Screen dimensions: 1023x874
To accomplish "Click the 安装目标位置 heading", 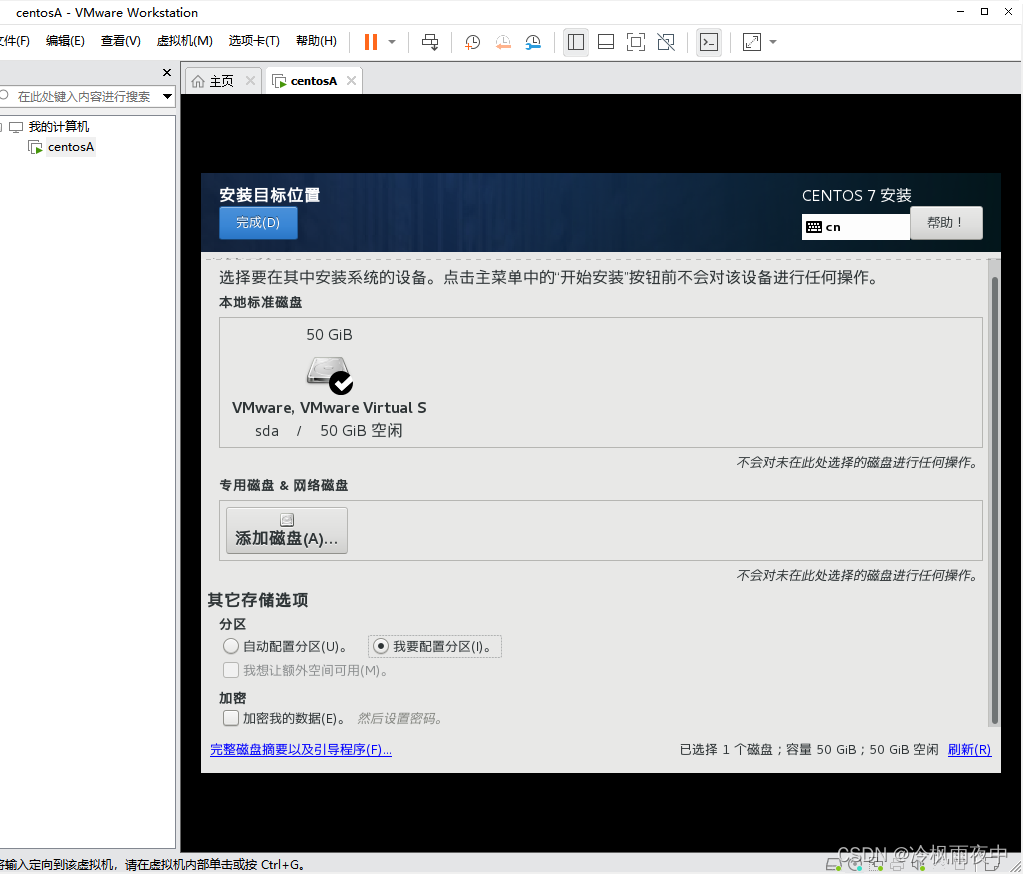I will point(269,195).
